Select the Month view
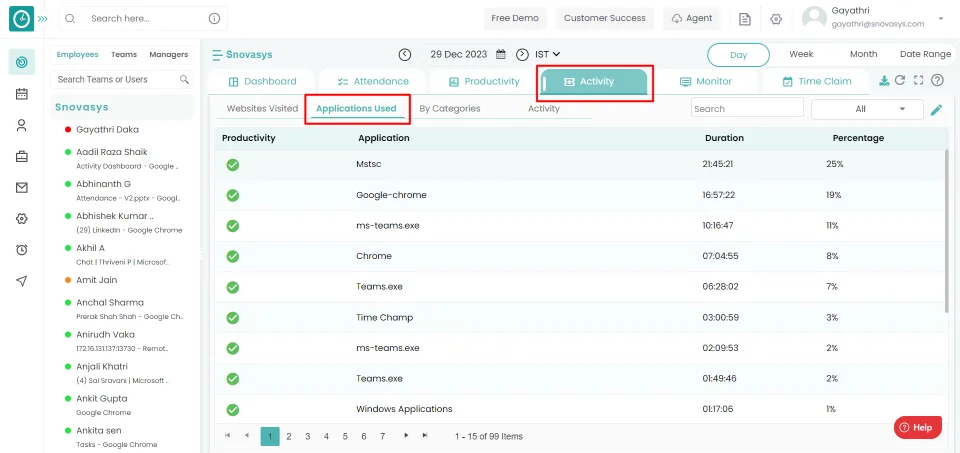This screenshot has height=453, width=960. [x=863, y=54]
